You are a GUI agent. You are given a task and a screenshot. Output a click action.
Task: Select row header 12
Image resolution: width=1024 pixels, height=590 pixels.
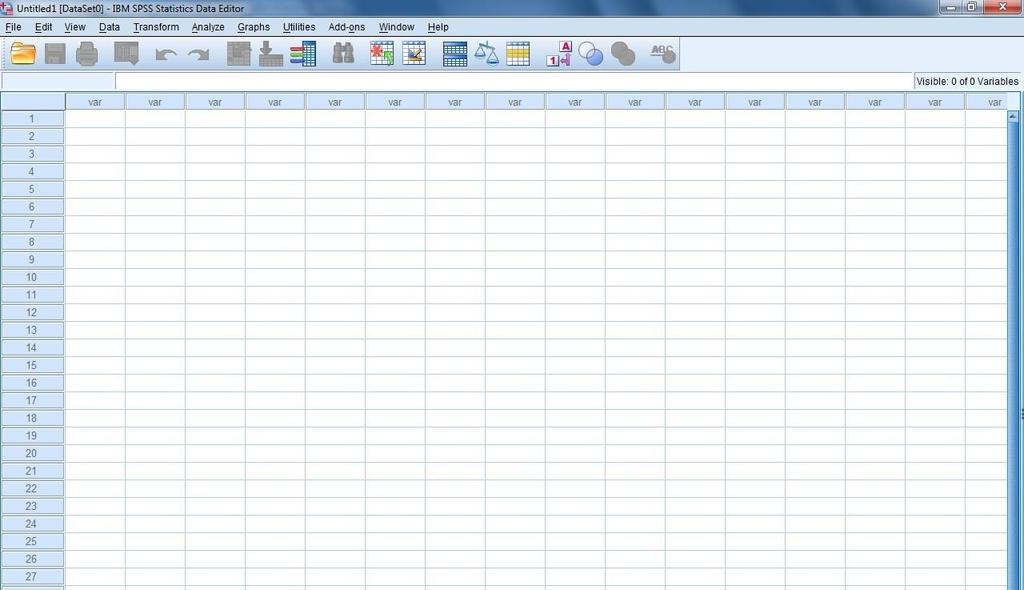(32, 313)
